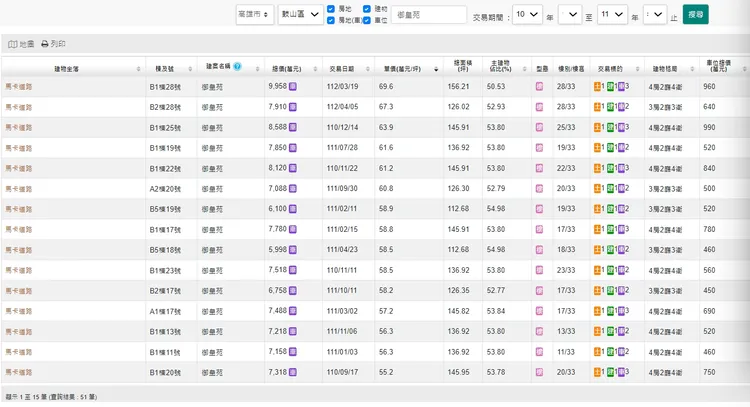Viewport: 750px width, 407px height.
Task: Toggle the 建物 checkbox
Action: [366, 9]
